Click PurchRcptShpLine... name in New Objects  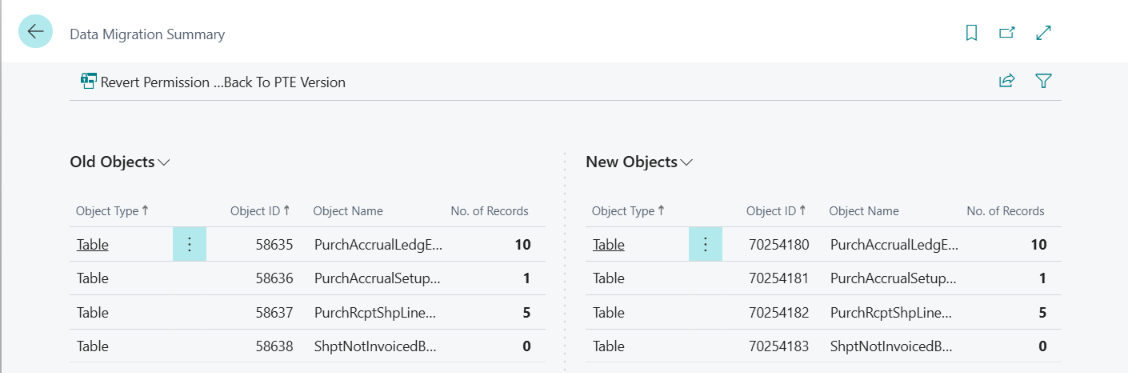tap(891, 313)
